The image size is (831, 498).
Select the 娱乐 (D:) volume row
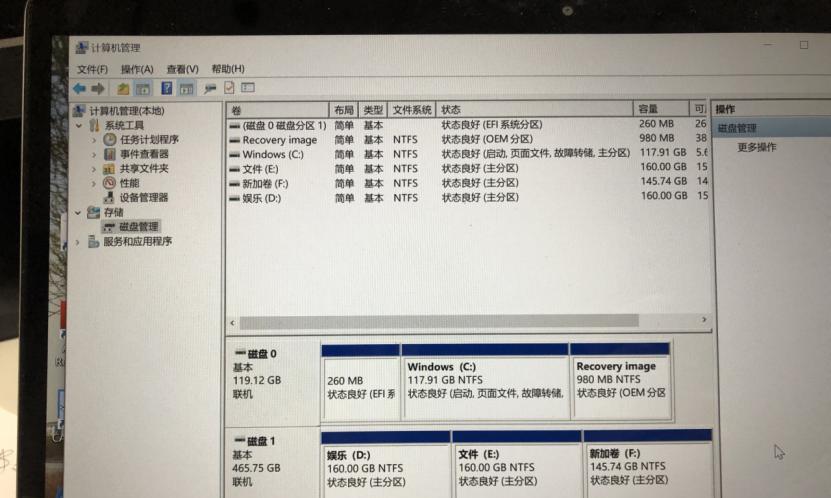coord(468,198)
